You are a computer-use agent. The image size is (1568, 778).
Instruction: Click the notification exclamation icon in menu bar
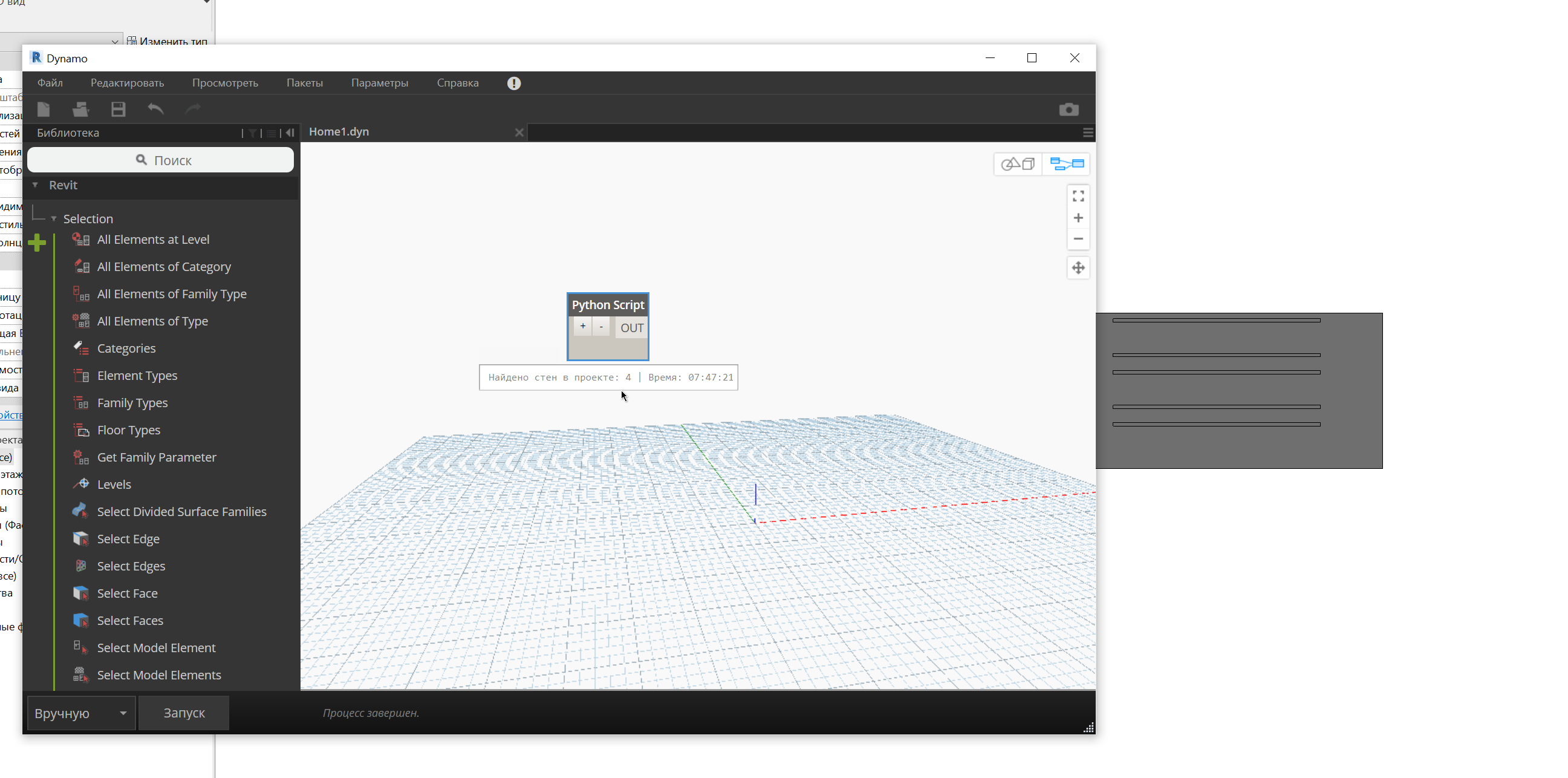tap(514, 83)
